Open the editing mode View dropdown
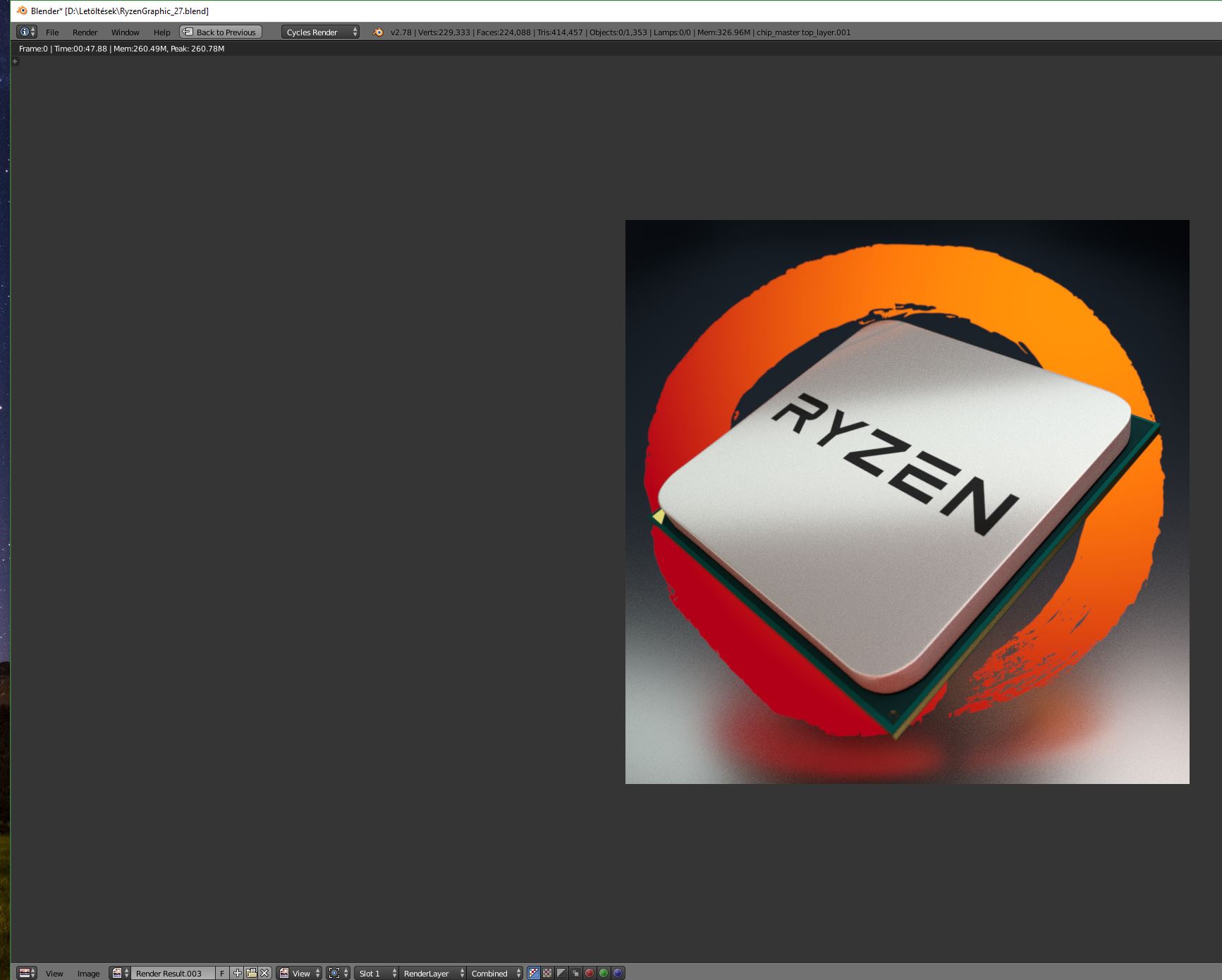 click(x=299, y=973)
